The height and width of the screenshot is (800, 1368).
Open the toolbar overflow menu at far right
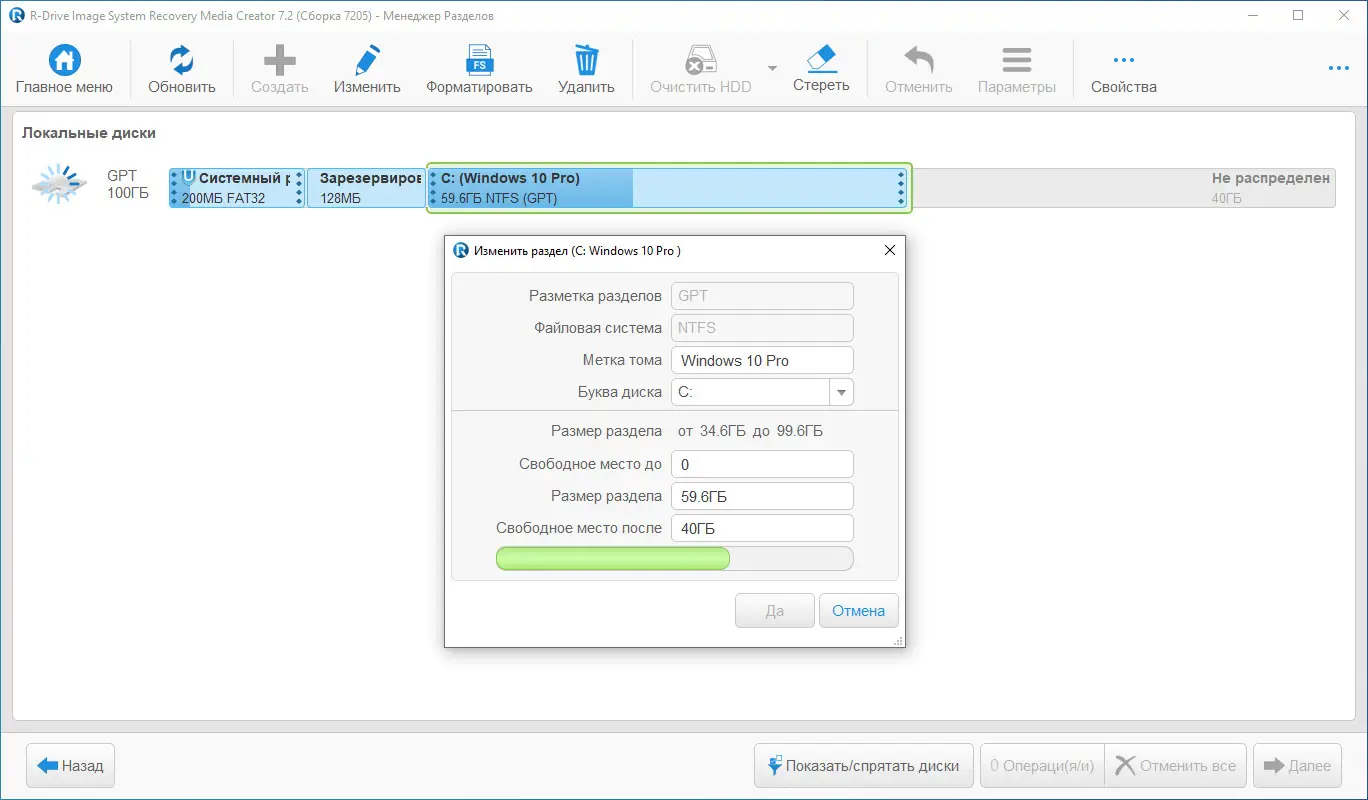point(1339,68)
